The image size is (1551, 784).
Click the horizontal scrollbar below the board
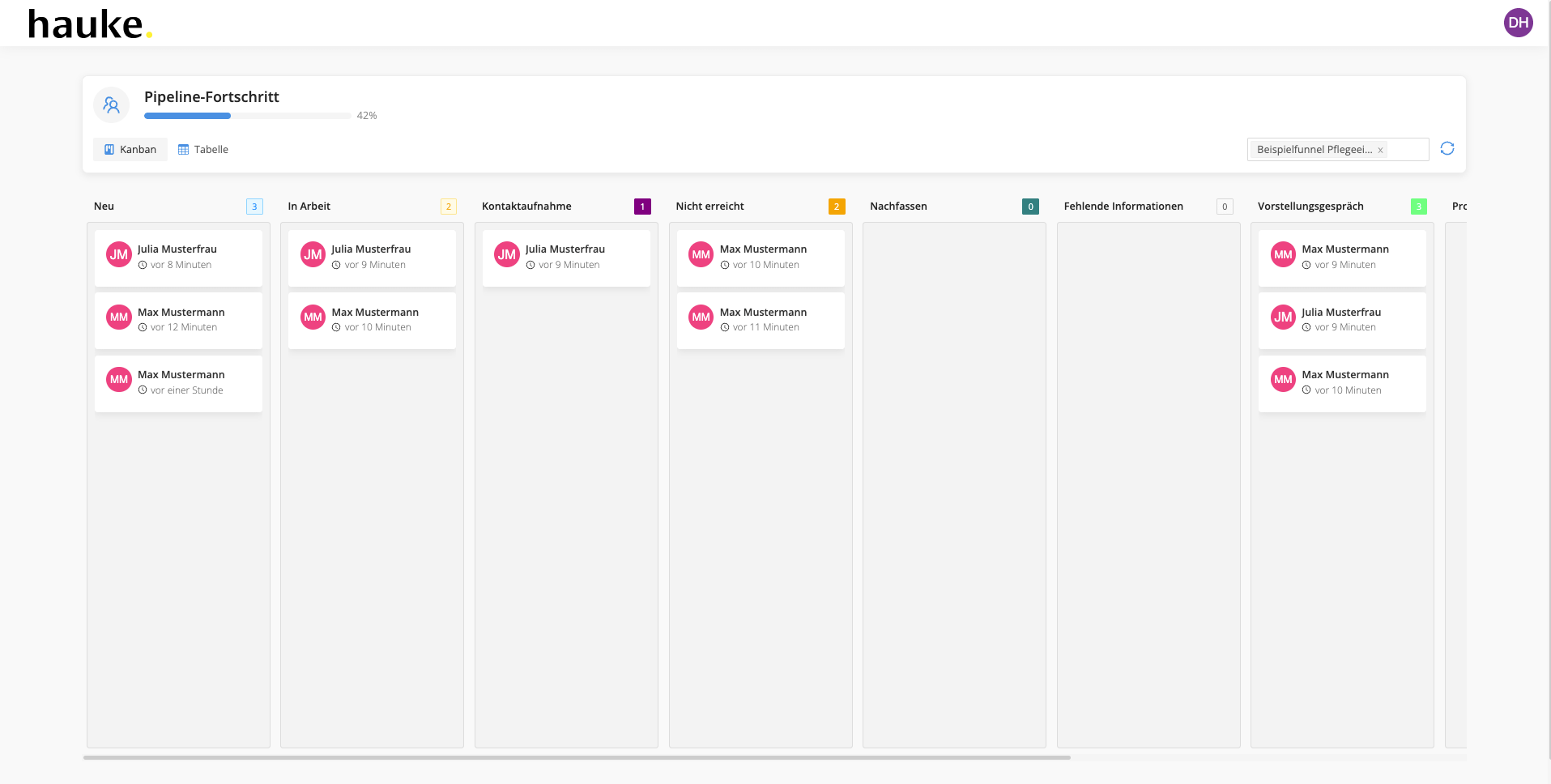tap(577, 758)
